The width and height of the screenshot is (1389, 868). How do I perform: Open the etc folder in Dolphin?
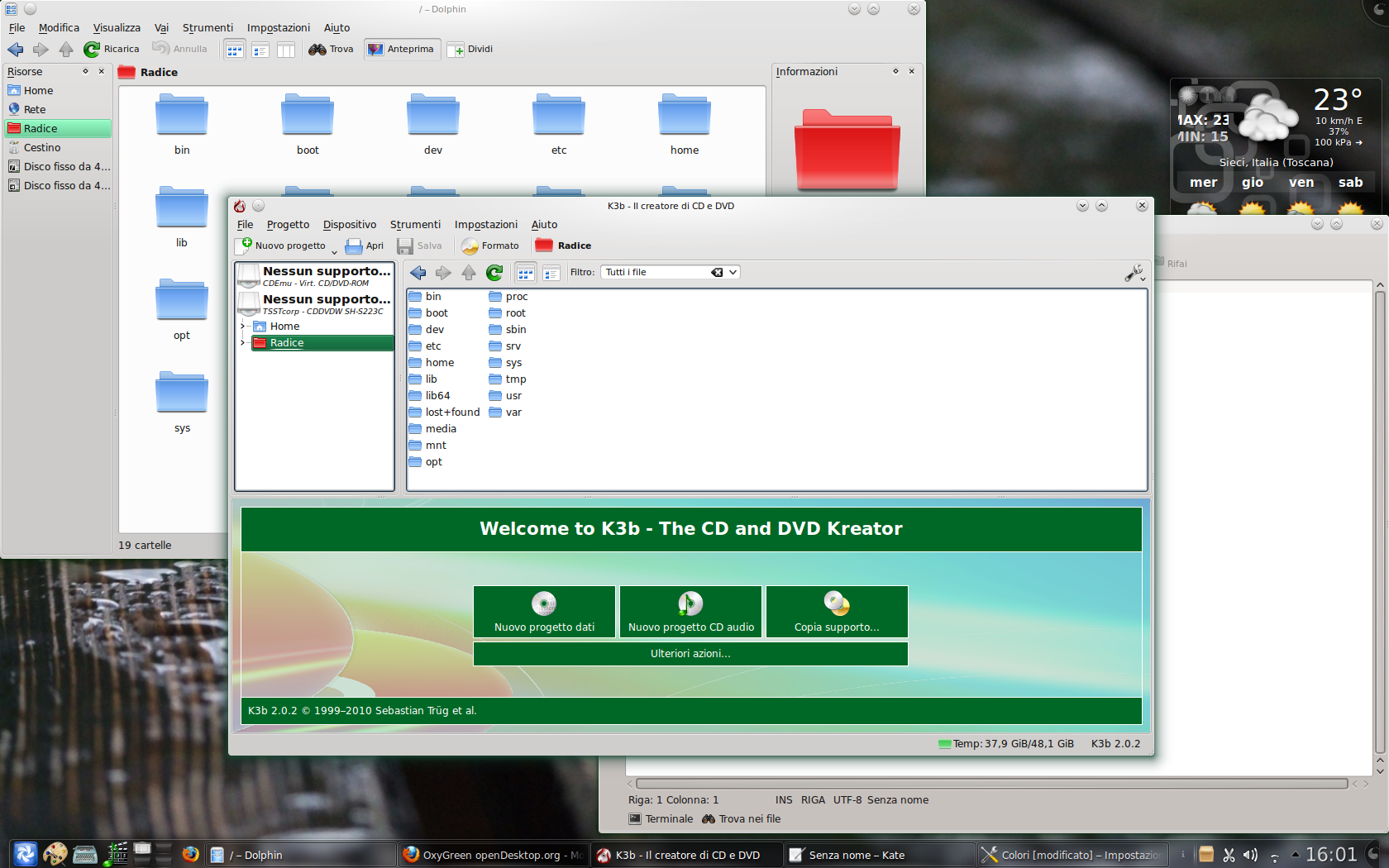(559, 124)
